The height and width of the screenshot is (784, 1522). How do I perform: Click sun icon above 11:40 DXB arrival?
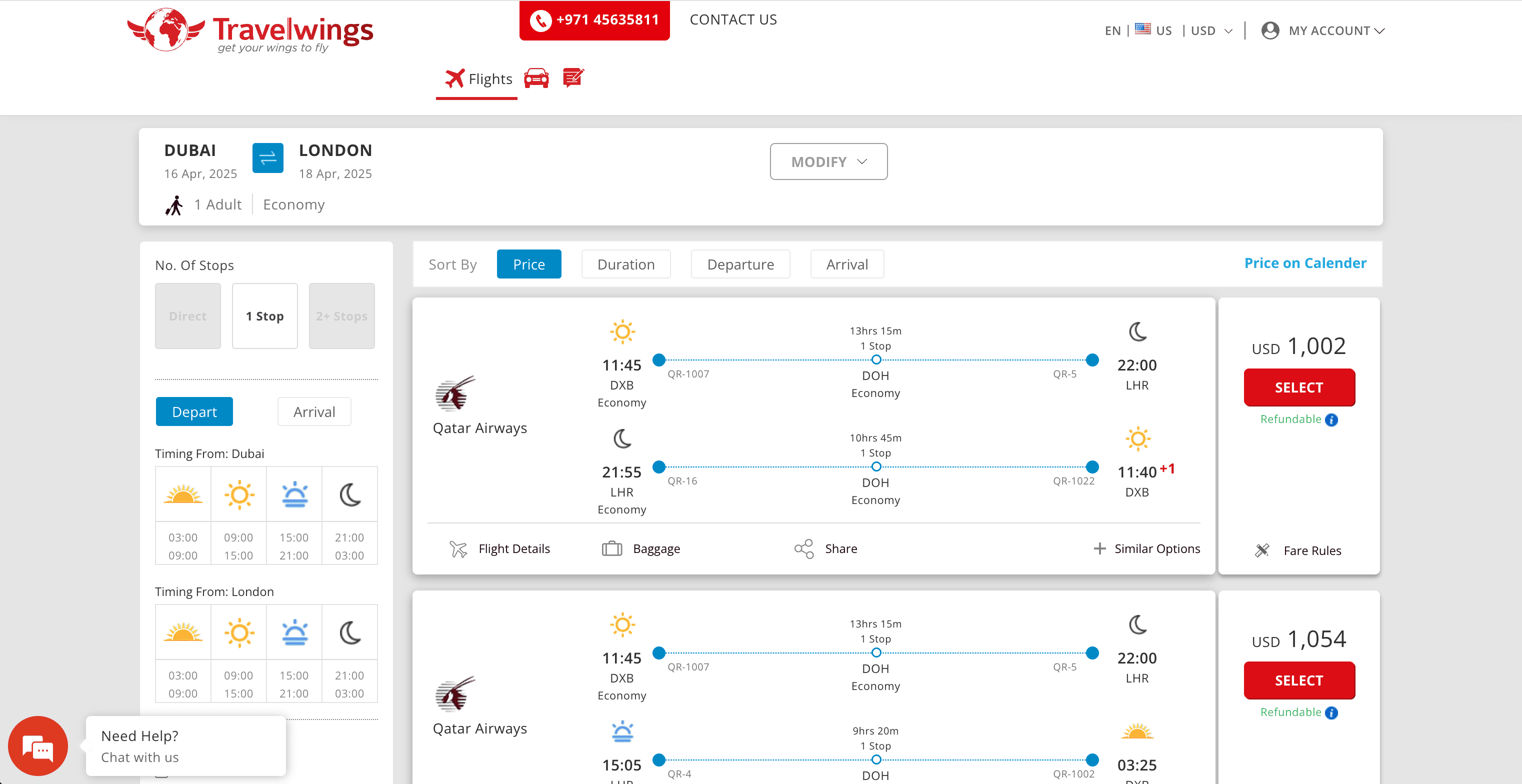tap(1137, 438)
